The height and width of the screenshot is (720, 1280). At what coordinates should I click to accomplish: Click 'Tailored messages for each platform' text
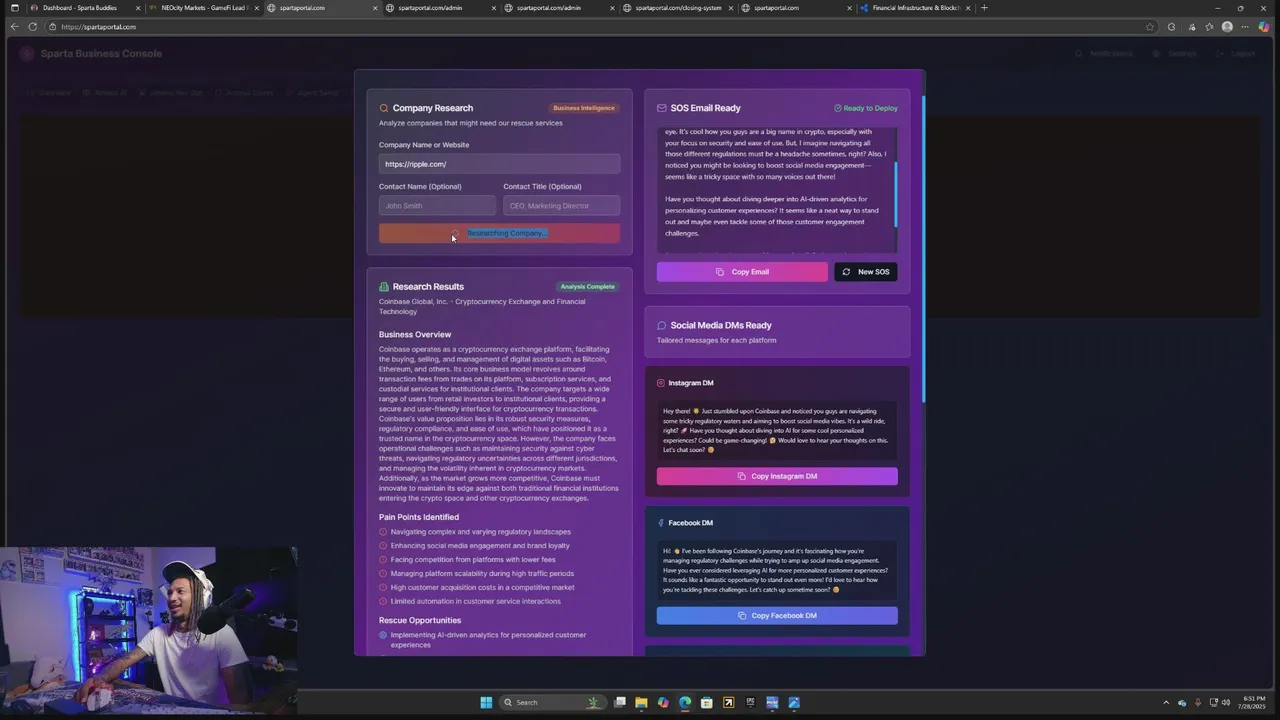[x=717, y=341]
